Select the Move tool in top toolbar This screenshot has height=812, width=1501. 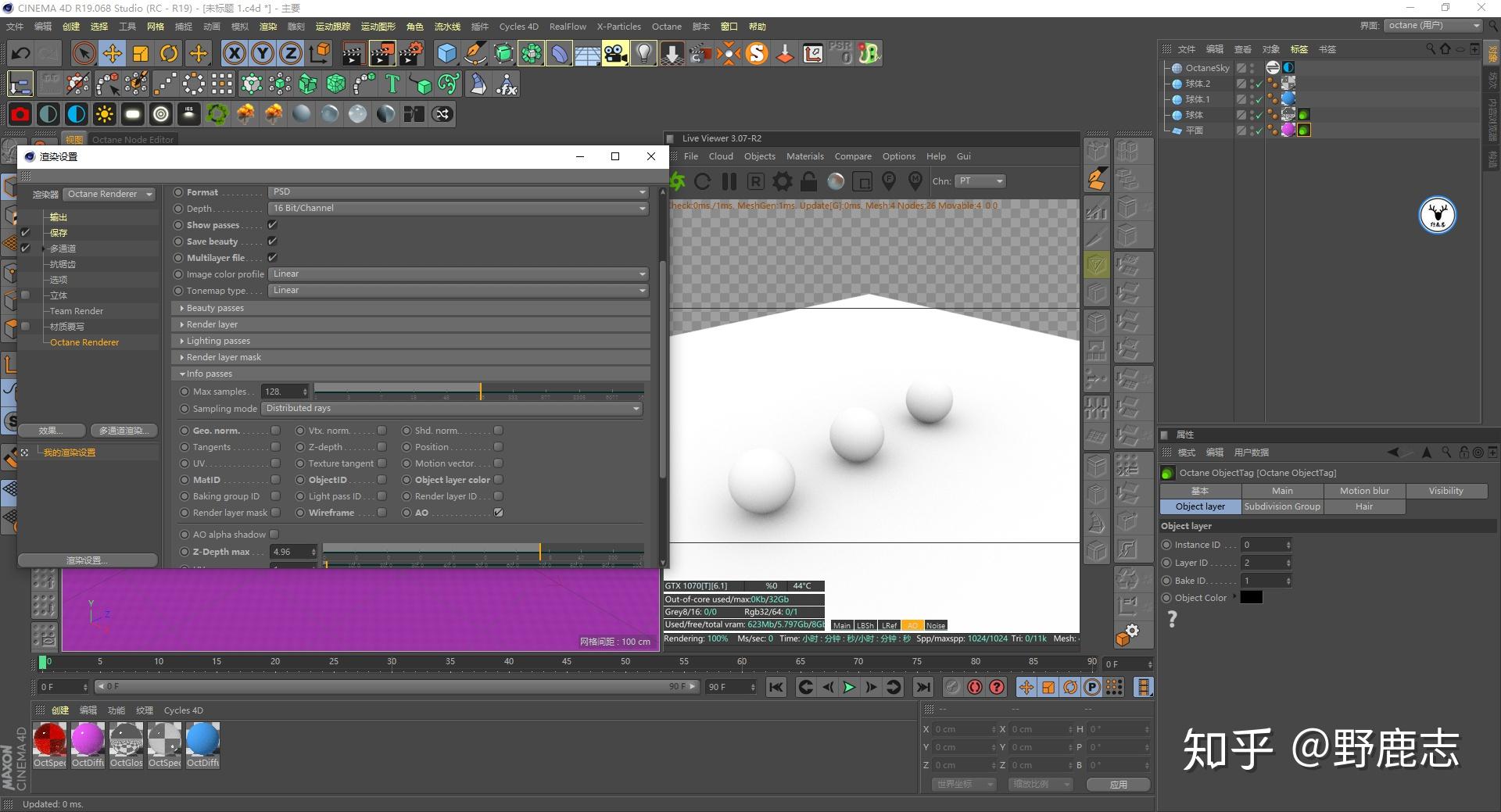113,53
